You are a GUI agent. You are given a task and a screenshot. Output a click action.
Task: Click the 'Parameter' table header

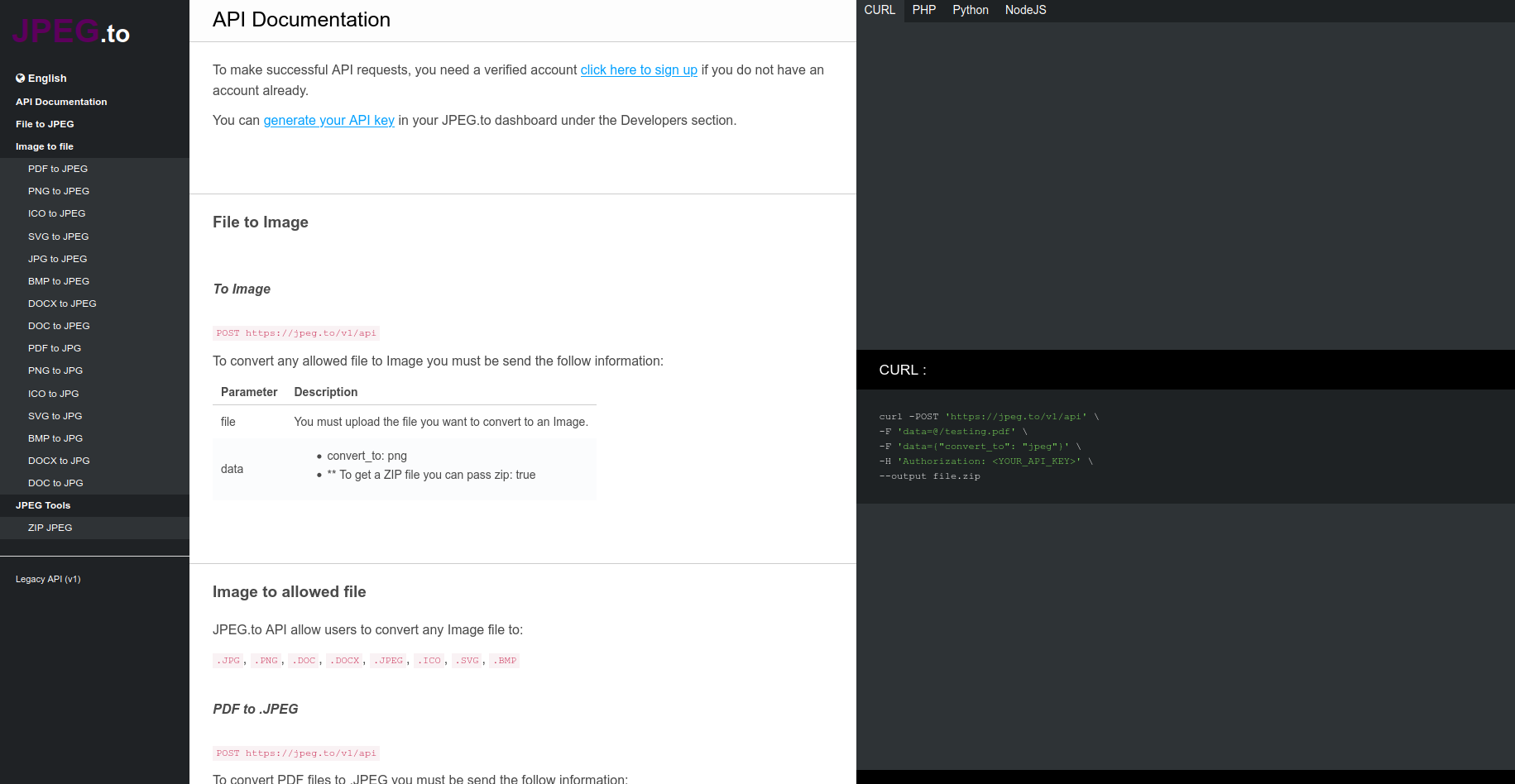pos(249,392)
